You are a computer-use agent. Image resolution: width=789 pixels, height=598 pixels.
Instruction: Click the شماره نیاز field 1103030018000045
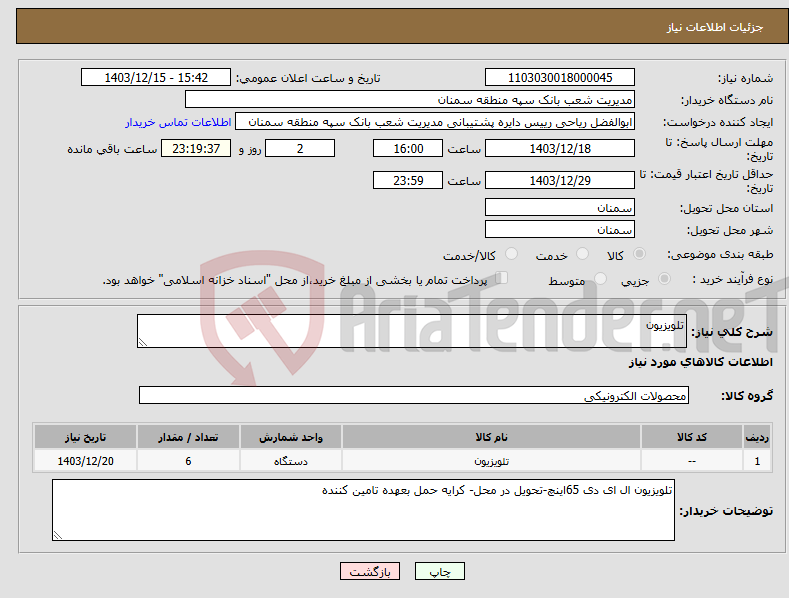coord(560,78)
